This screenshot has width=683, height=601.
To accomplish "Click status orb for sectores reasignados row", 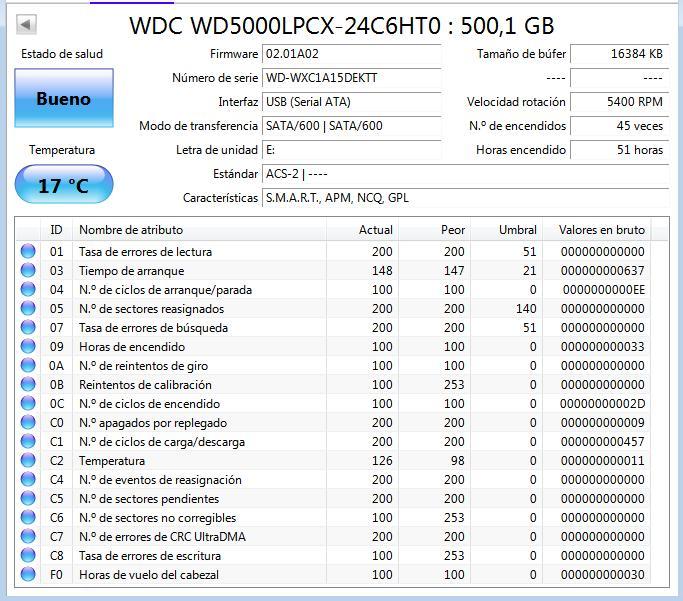I will (28, 308).
